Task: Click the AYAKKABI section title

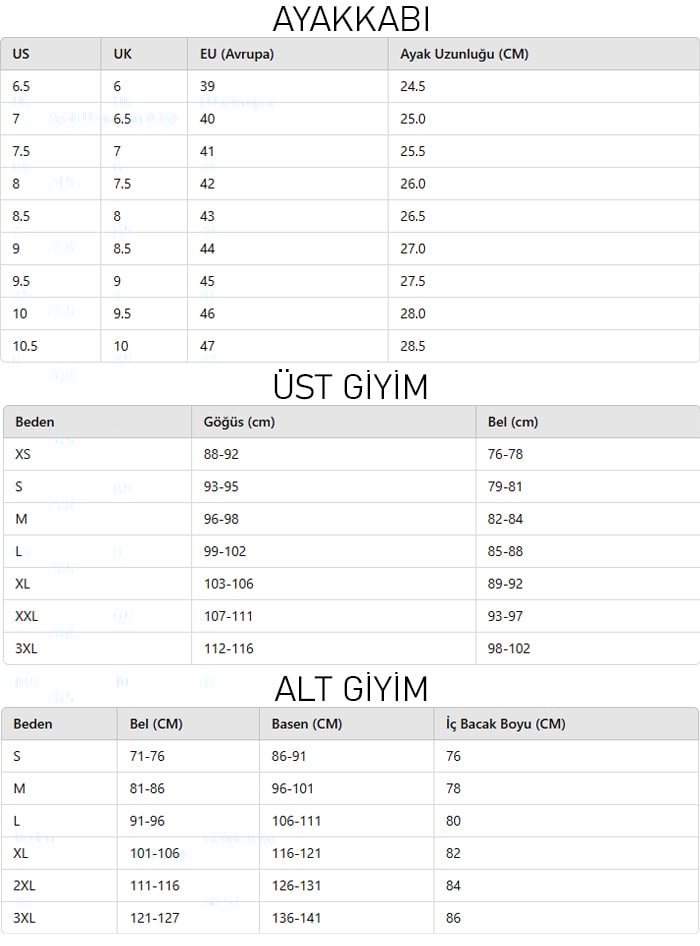Action: 350,19
